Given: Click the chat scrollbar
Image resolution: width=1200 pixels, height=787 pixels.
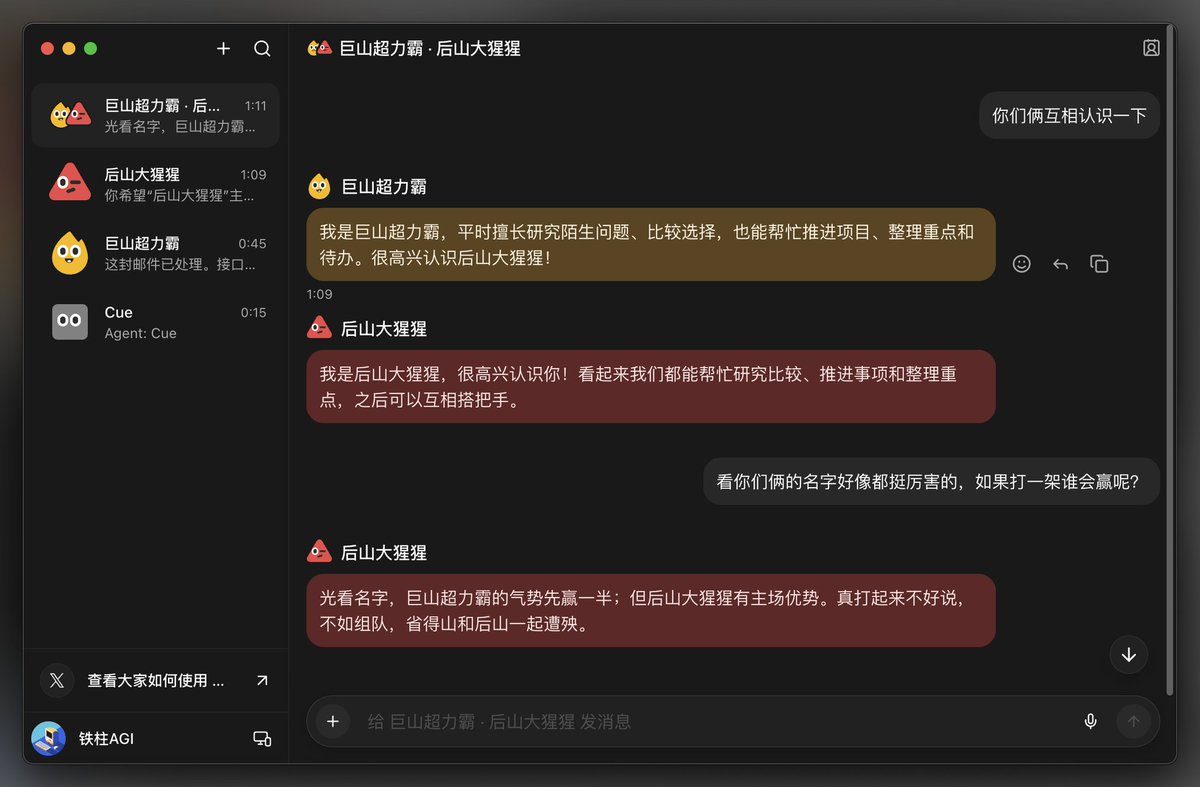Looking at the screenshot, I should (x=1170, y=360).
